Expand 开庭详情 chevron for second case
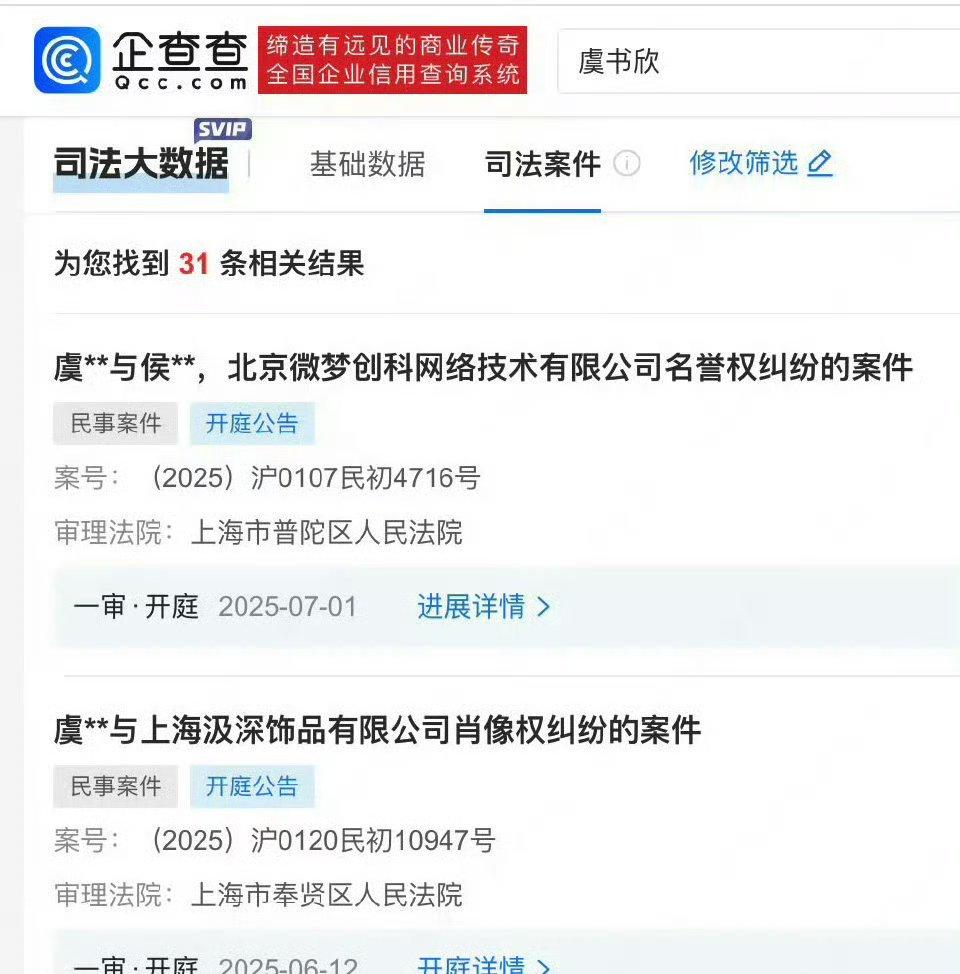 (x=544, y=965)
